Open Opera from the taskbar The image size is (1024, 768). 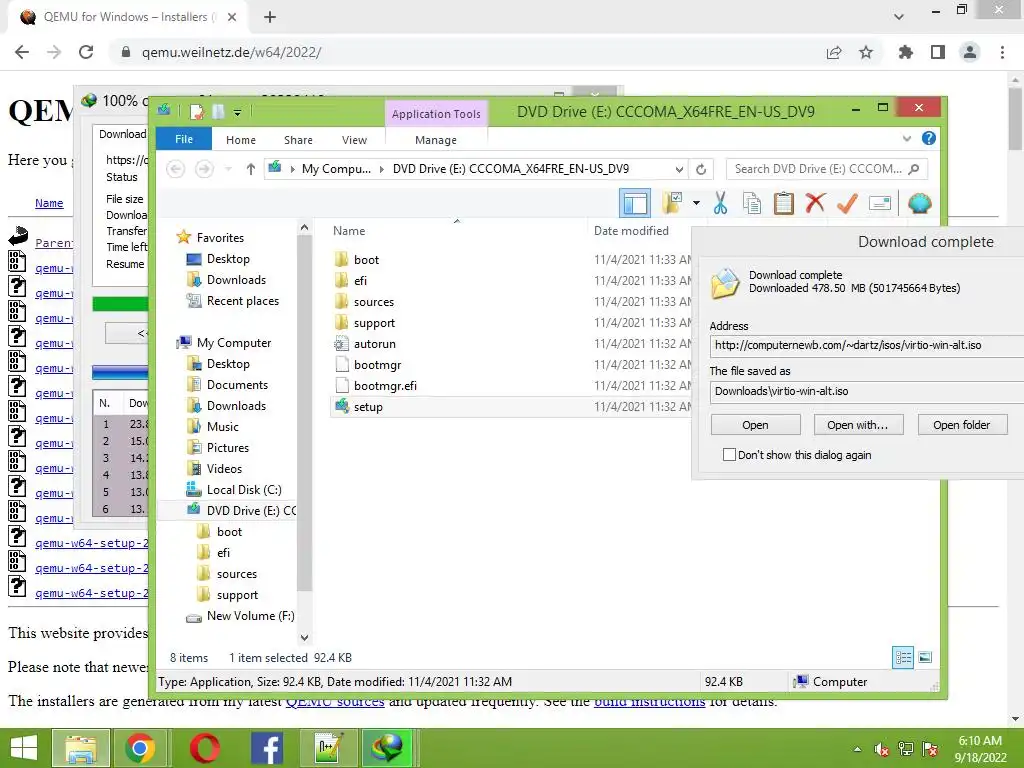tap(204, 748)
